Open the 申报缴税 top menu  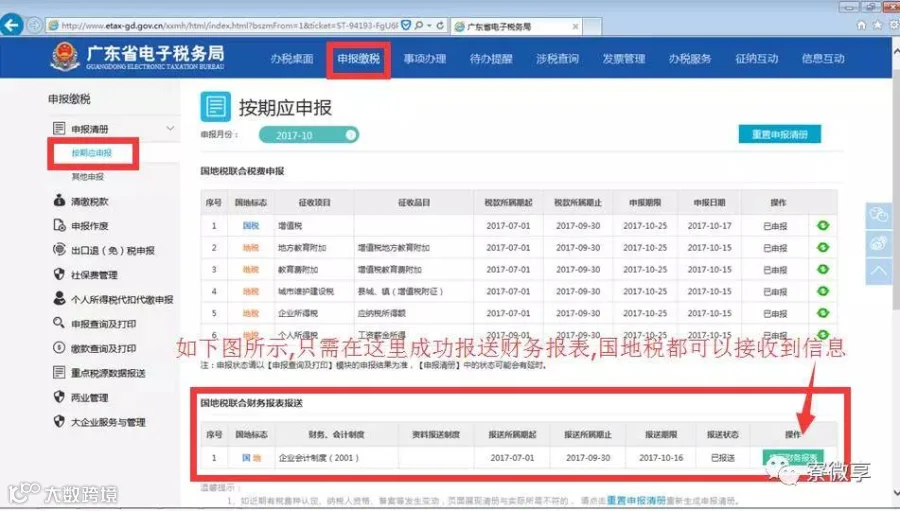pos(359,59)
